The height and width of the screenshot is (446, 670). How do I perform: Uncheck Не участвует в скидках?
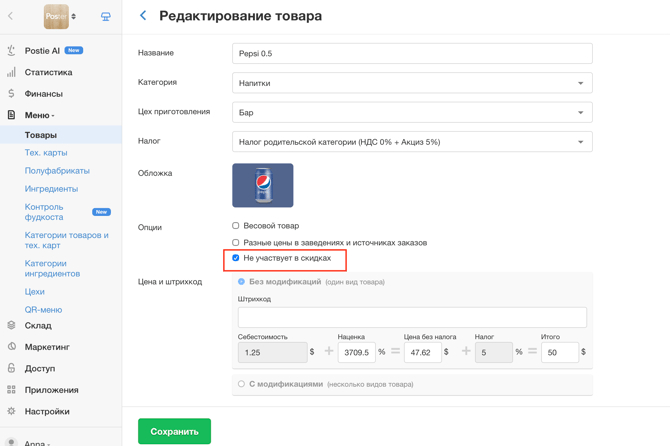click(x=235, y=258)
